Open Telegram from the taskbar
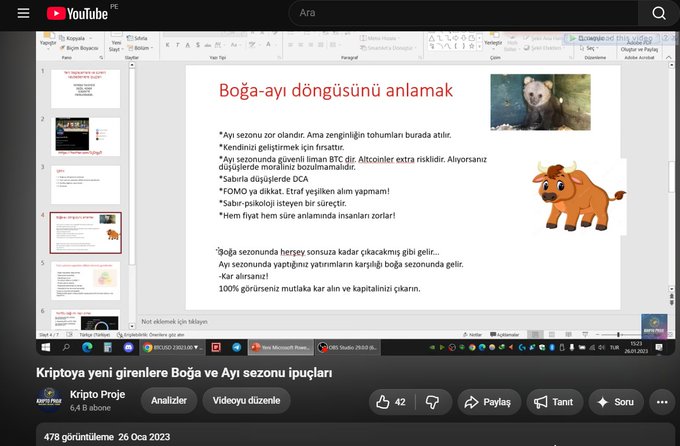This screenshot has height=446, width=680. click(x=236, y=347)
